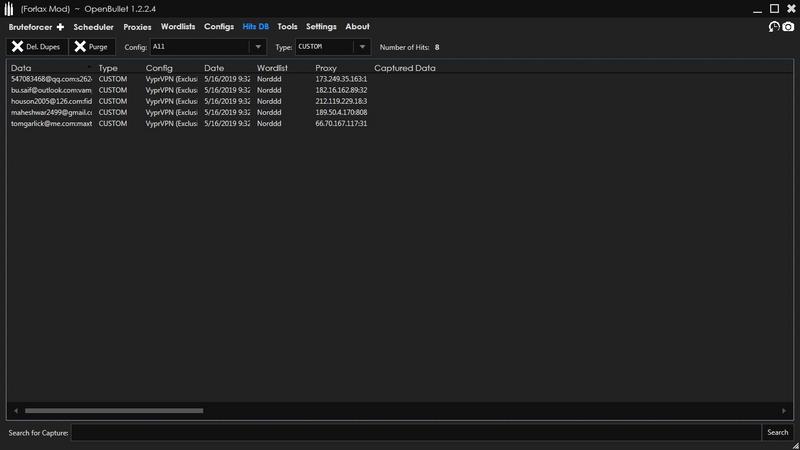Image resolution: width=800 pixels, height=450 pixels.
Task: Select the tomgarlick@me.com hit row
Action: pyautogui.click(x=400, y=124)
